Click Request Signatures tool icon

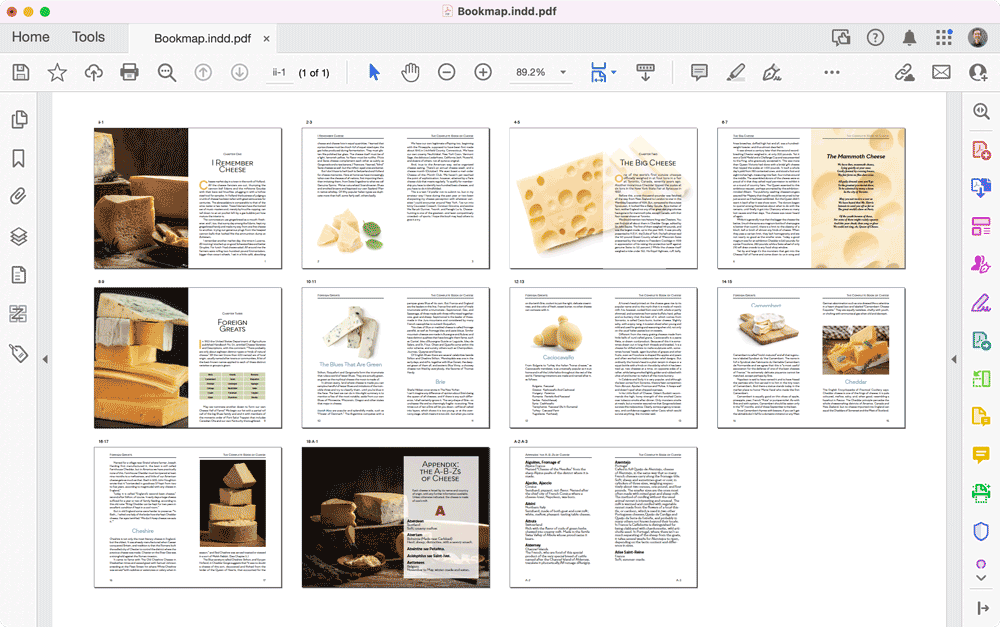coord(981,264)
